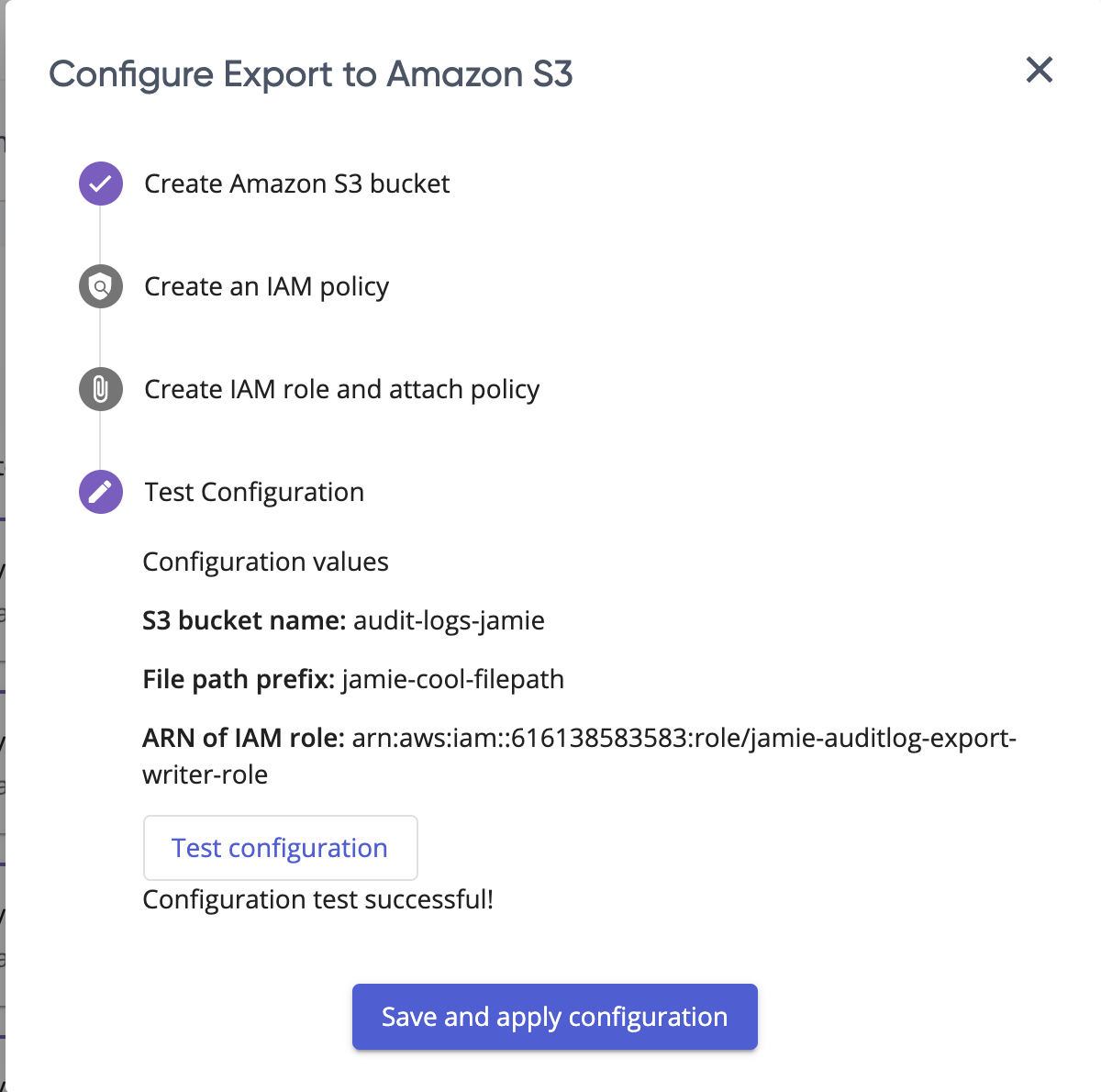Viewport: 1101px width, 1092px height.
Task: Open the Create Amazon S3 bucket step
Action: click(297, 184)
